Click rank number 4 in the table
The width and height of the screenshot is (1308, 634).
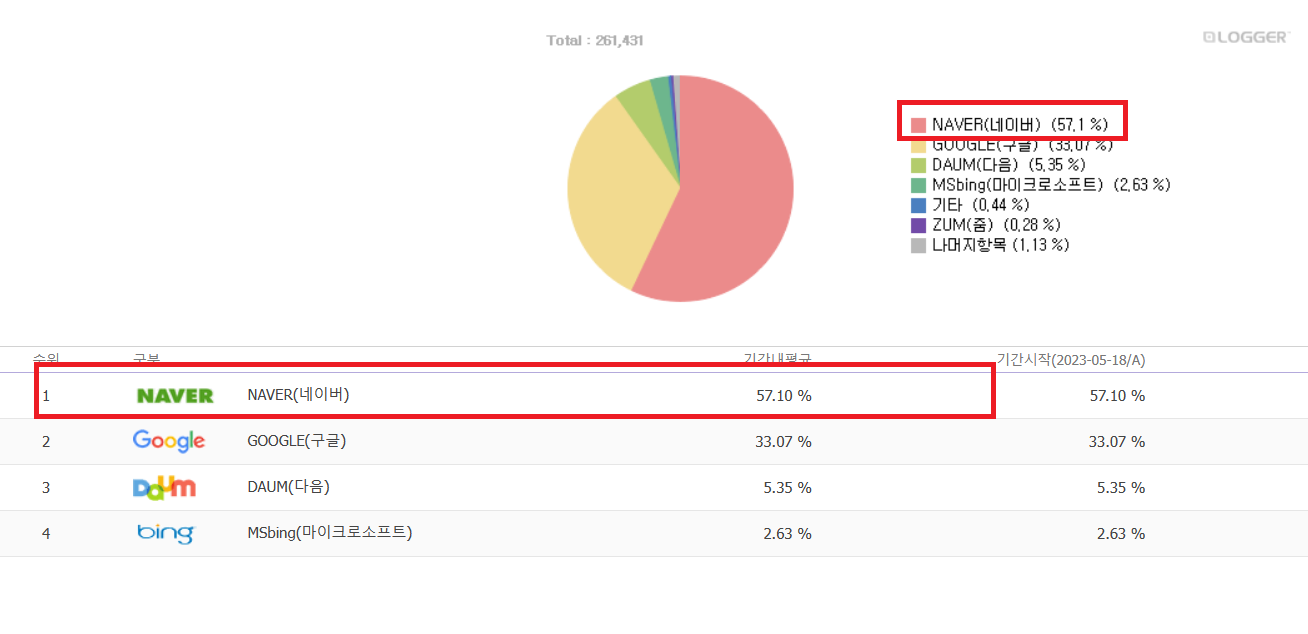(x=46, y=534)
